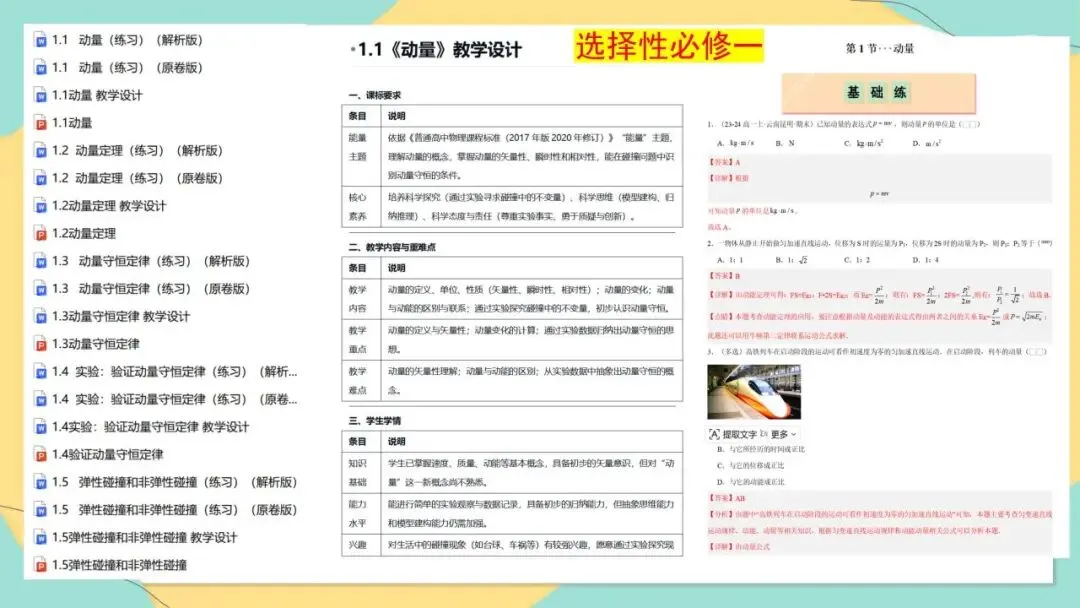Click question 1 answer 【答案】A
Viewport: 1080px width, 608px height.
725,163
